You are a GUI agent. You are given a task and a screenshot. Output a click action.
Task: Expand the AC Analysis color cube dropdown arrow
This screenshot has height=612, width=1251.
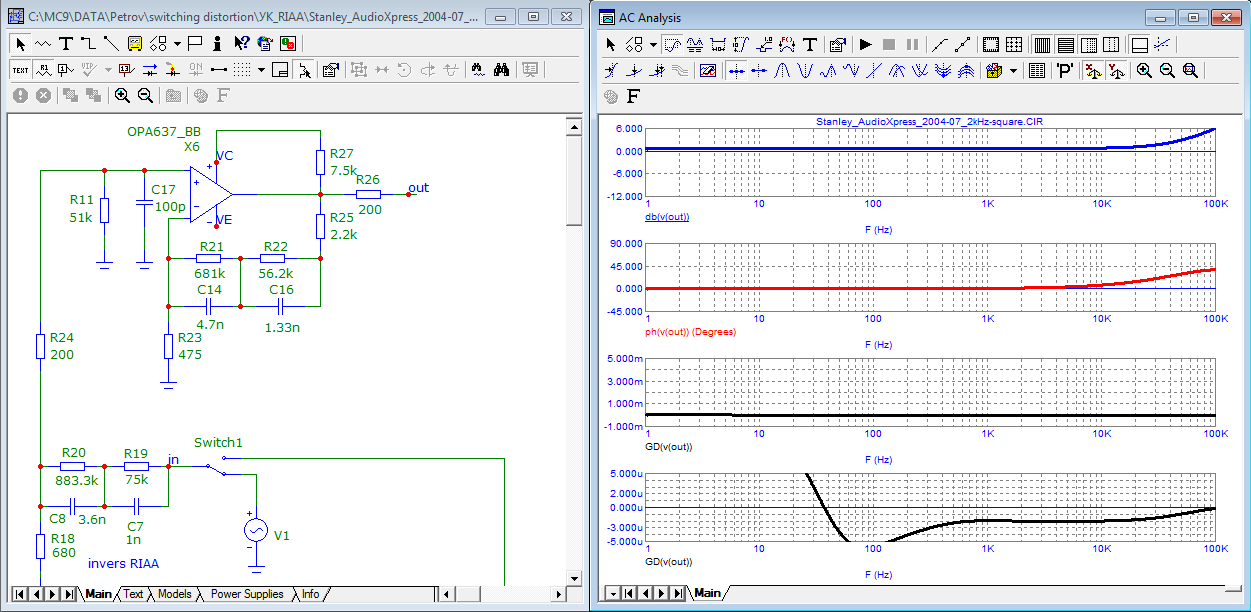click(x=1013, y=70)
